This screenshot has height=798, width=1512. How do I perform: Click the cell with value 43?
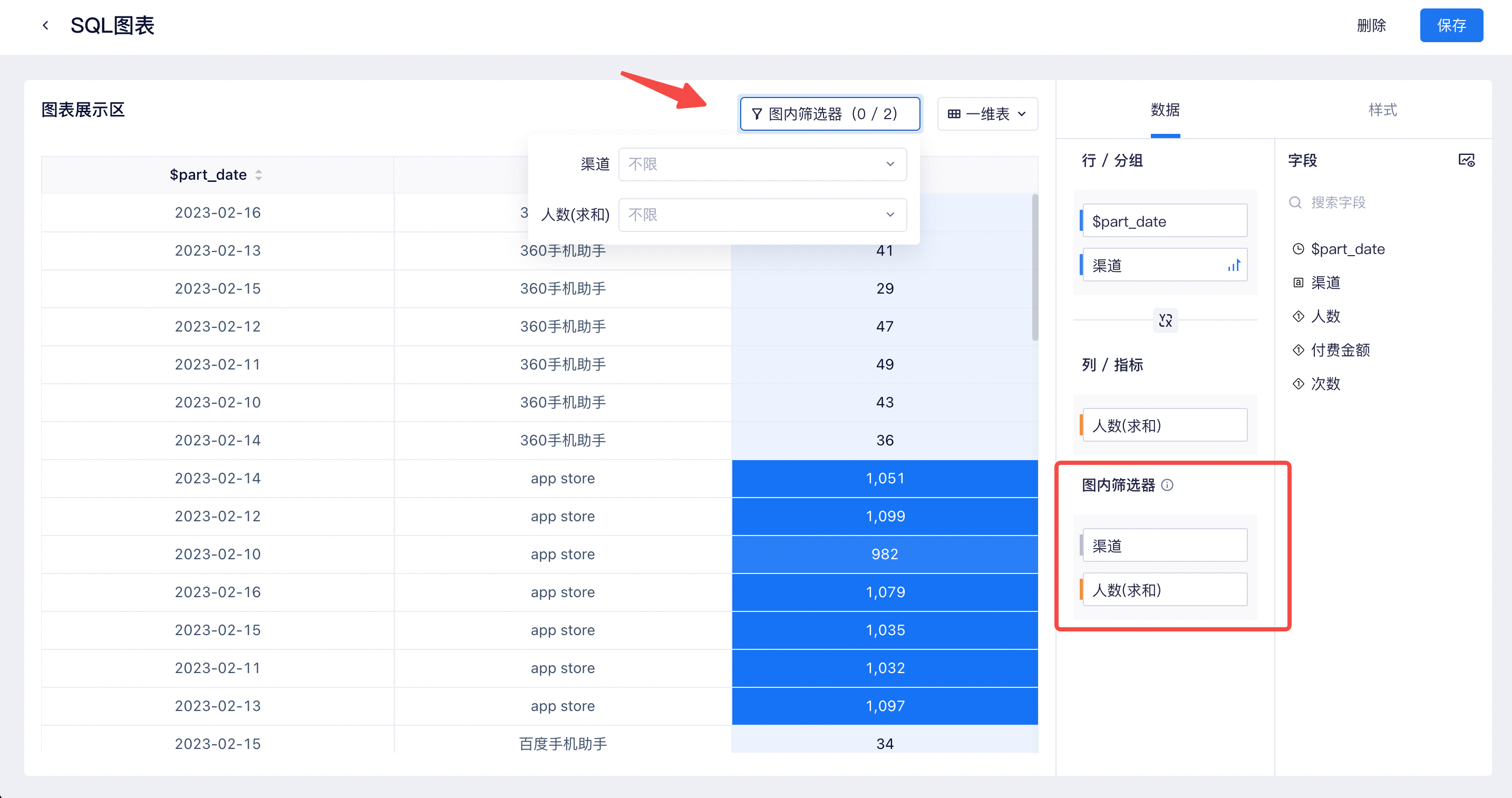pos(885,402)
